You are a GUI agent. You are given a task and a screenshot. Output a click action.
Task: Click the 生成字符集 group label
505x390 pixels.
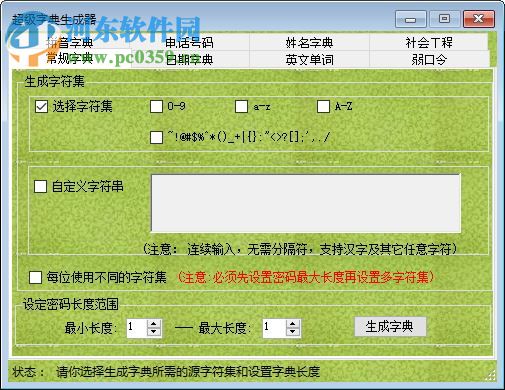point(54,81)
